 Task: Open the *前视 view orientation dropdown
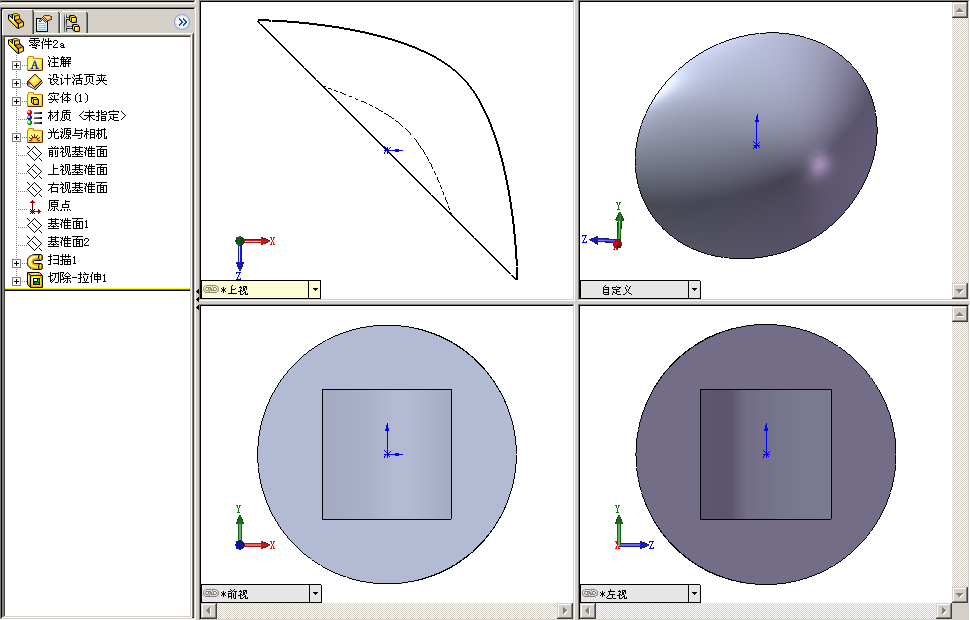[x=315, y=594]
